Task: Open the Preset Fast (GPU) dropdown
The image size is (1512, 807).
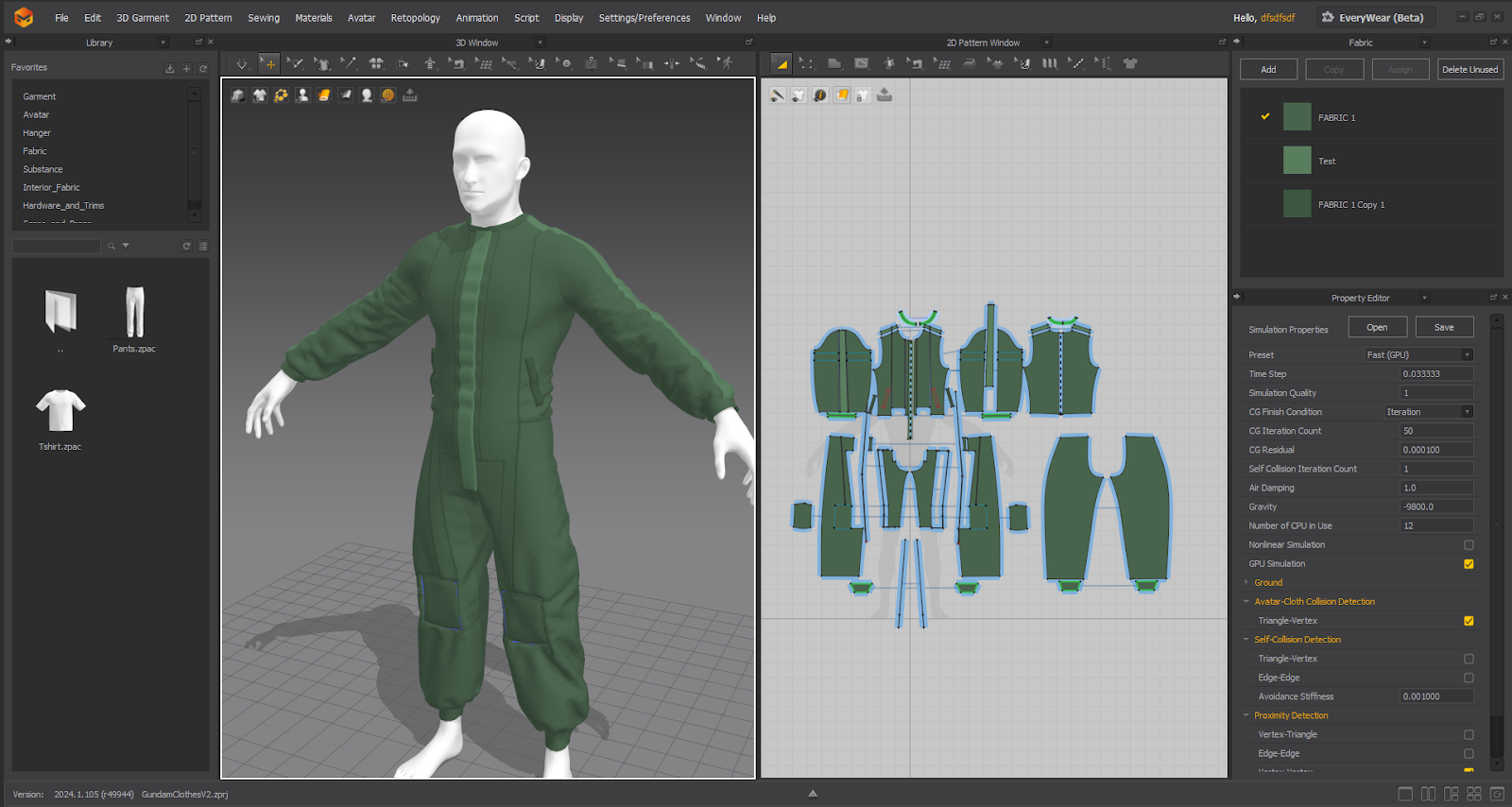Action: (1418, 354)
